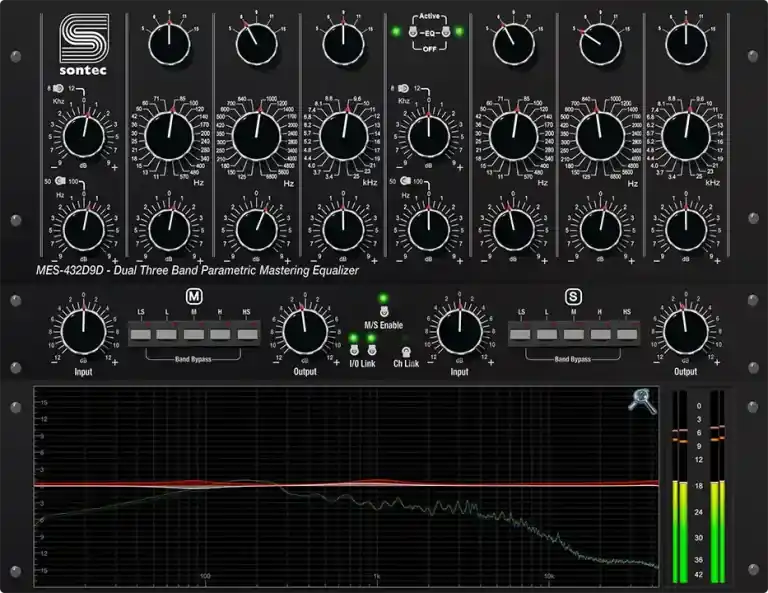The height and width of the screenshot is (593, 768).
Task: Click the right channel high band kHz frequency knob
Action: [x=686, y=137]
